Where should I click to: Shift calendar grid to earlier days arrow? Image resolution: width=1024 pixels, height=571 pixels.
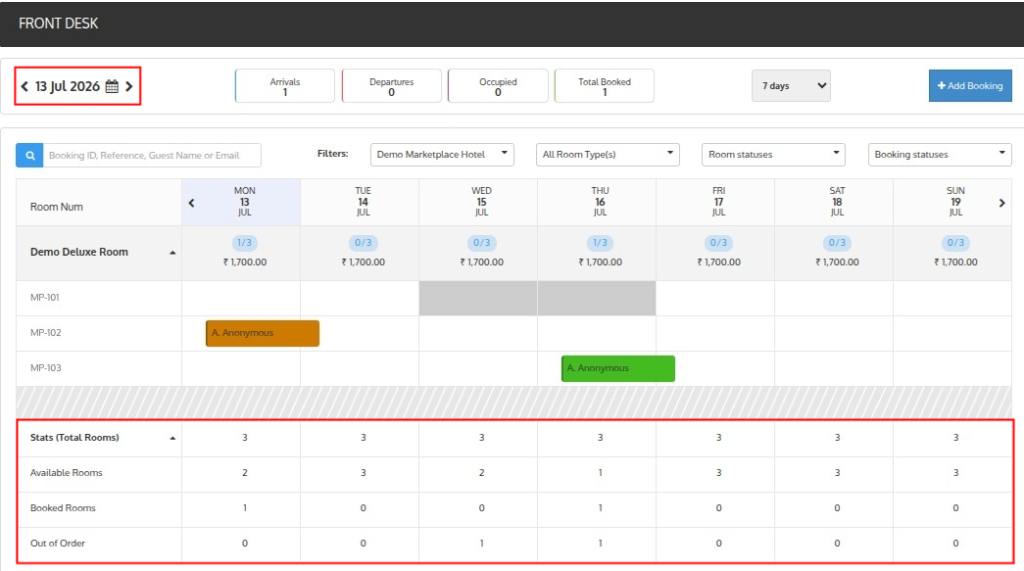pos(191,203)
